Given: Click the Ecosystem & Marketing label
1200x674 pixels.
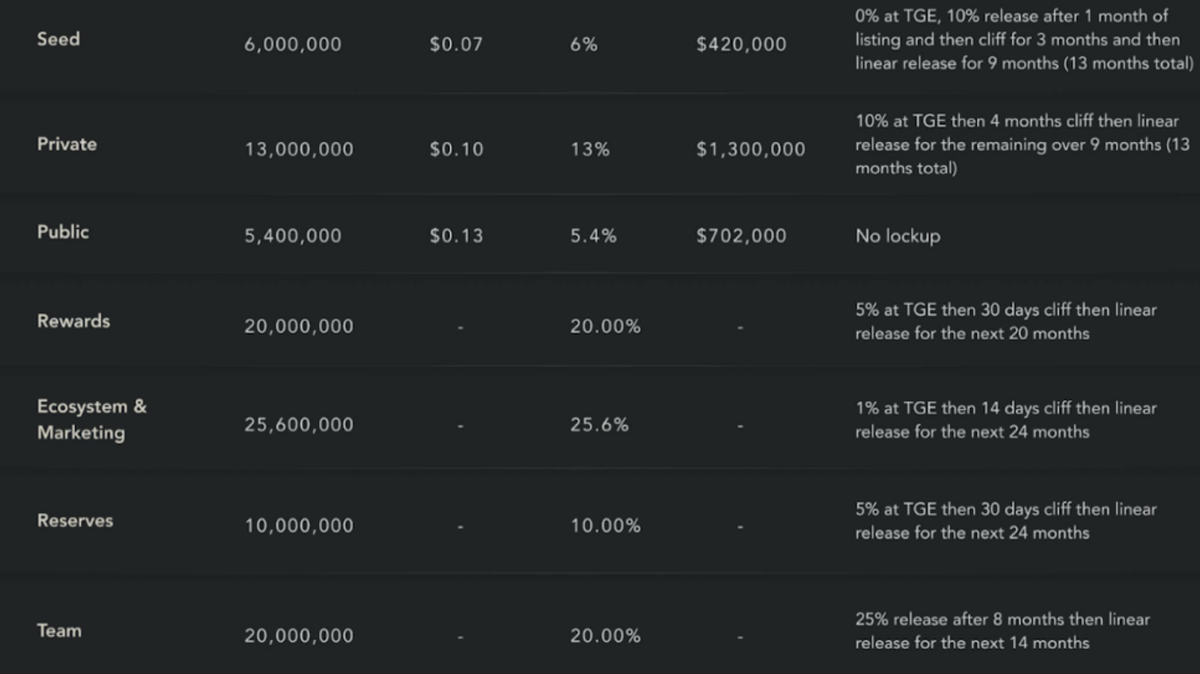Looking at the screenshot, I should (x=91, y=420).
